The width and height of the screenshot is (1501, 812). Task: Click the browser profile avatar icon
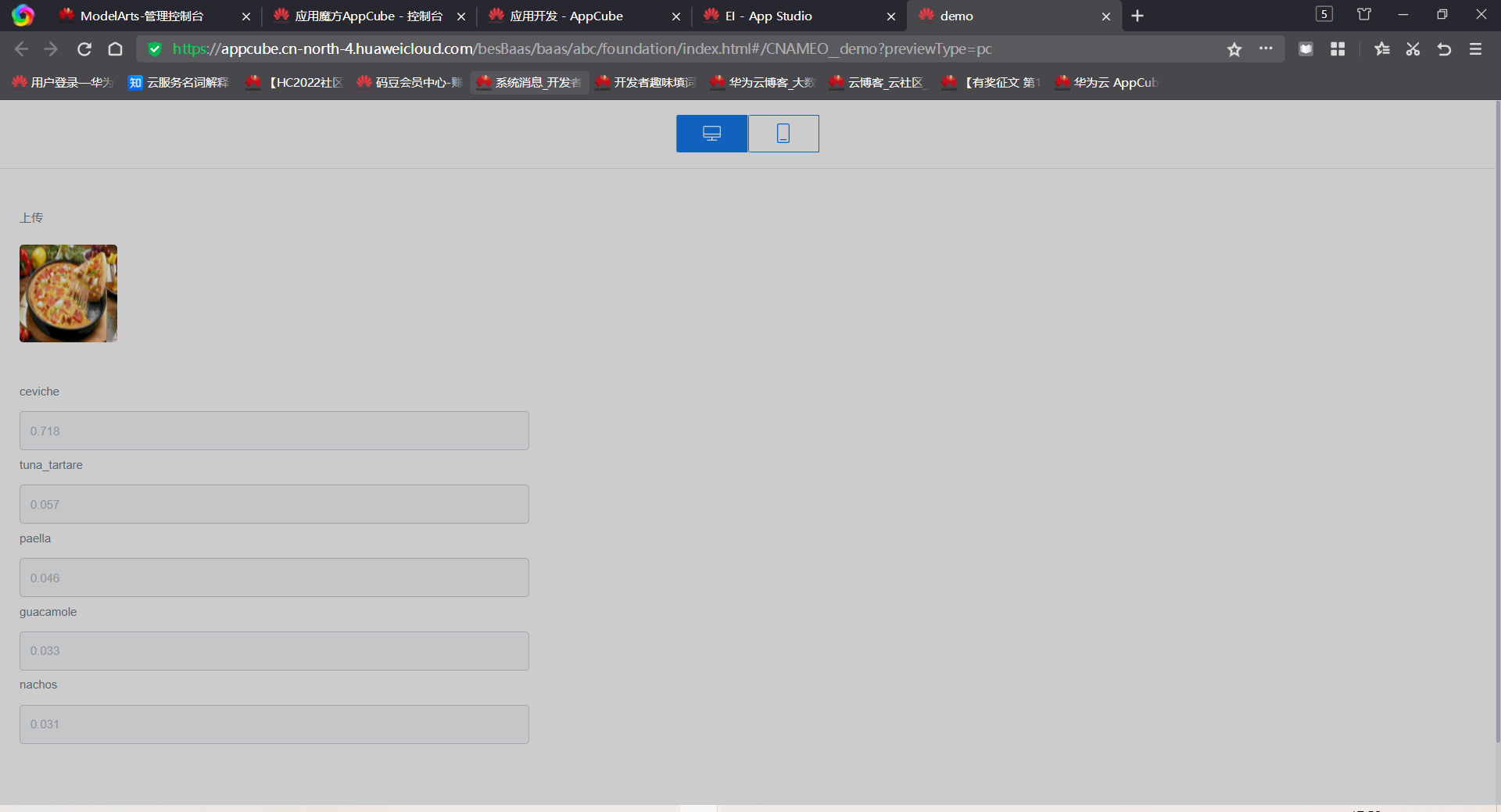point(23,16)
